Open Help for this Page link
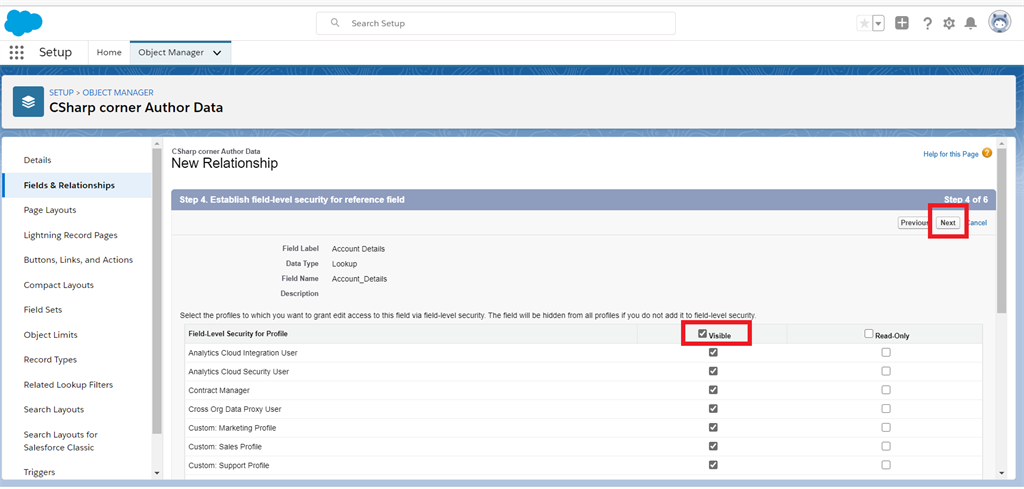 (950, 154)
